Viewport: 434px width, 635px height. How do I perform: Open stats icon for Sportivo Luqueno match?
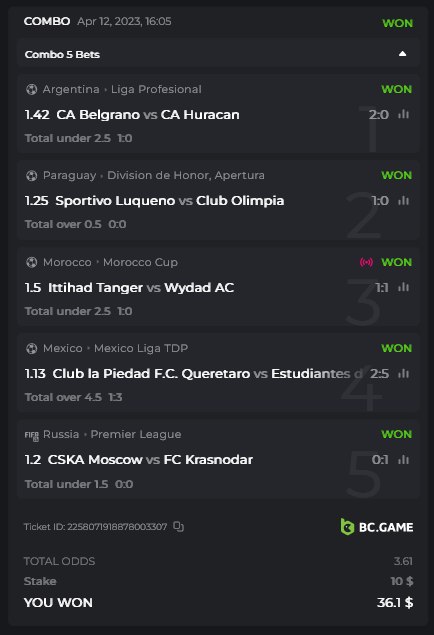[404, 200]
